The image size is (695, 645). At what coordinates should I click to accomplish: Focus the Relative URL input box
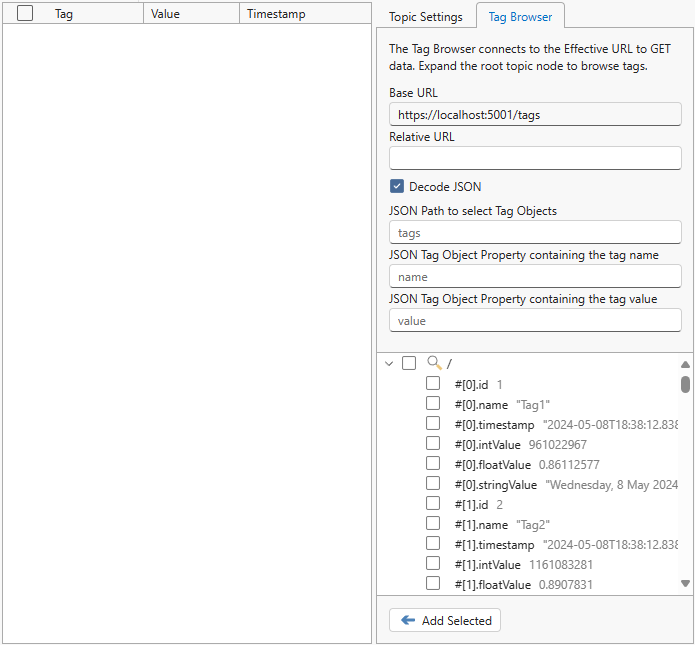tap(535, 158)
